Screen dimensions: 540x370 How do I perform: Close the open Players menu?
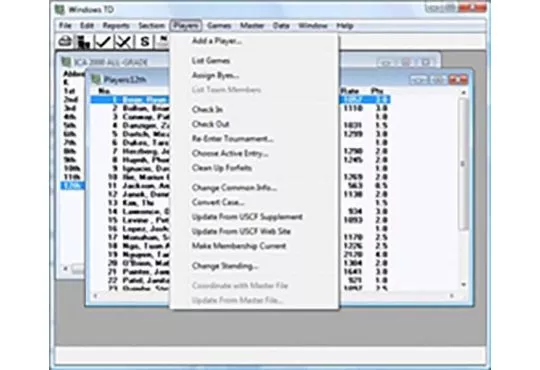tap(186, 25)
